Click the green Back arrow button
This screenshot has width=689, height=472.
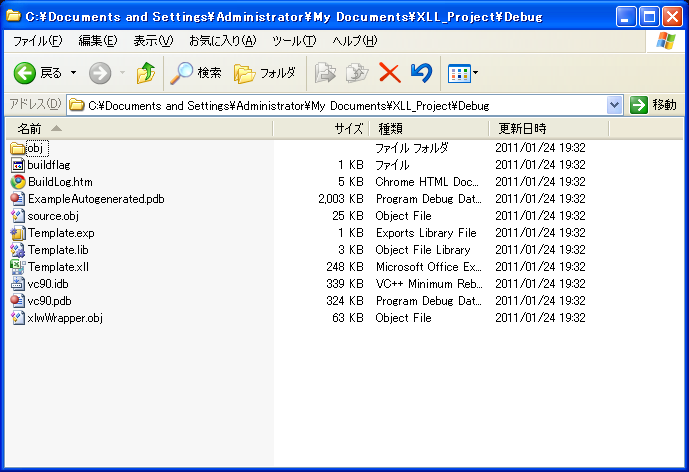pos(25,73)
